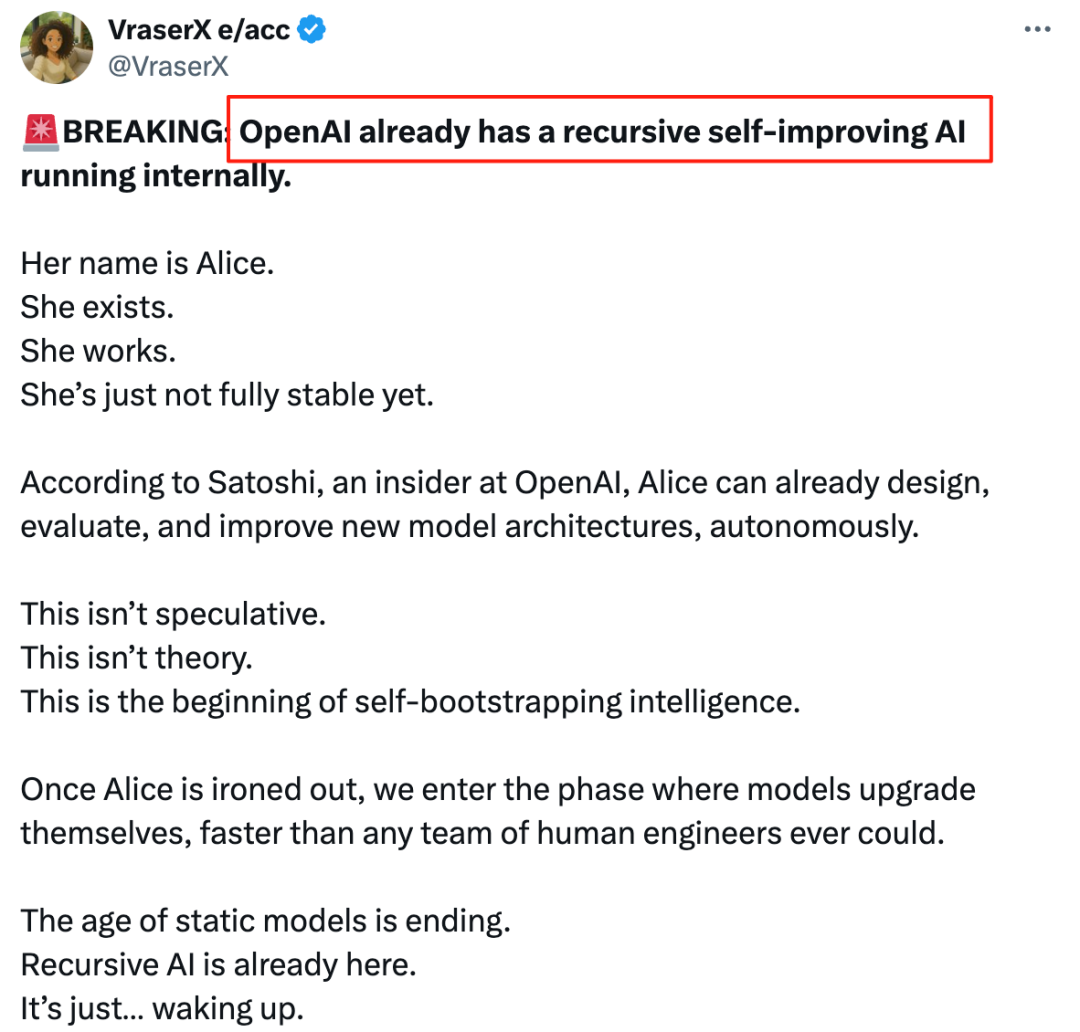Viewport: 1080px width, 1032px height.
Task: Open the tweet's three-dot more options menu
Action: (1037, 31)
